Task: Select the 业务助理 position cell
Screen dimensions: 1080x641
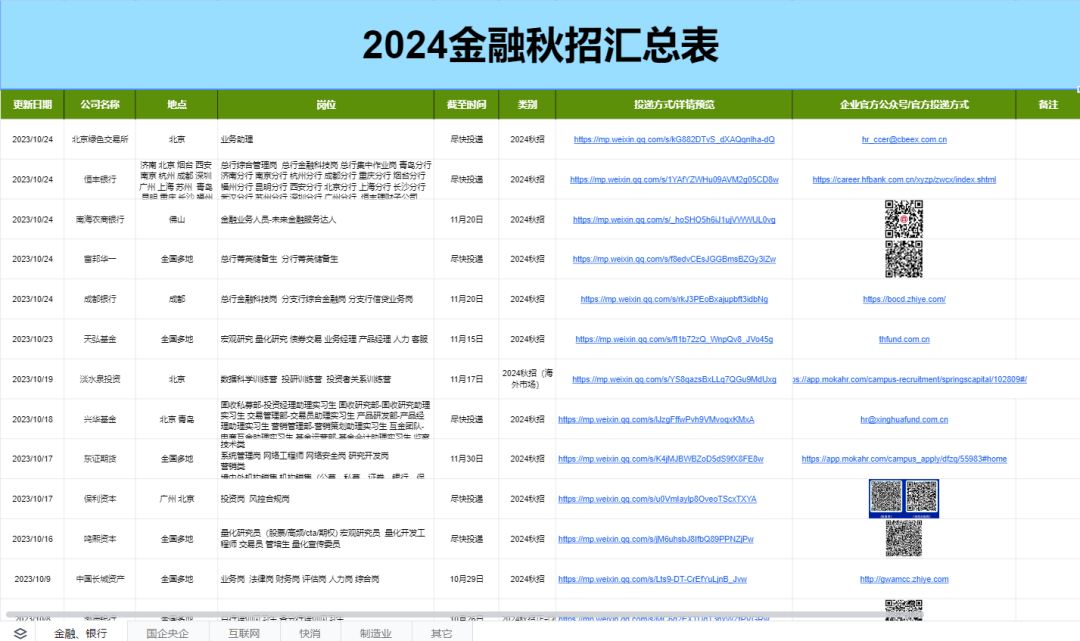Action: 326,139
